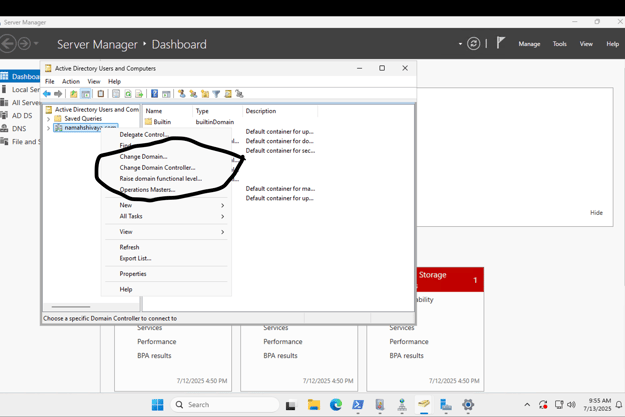Click 'Default container for sec...' description
The image size is (625, 417).
280,151
